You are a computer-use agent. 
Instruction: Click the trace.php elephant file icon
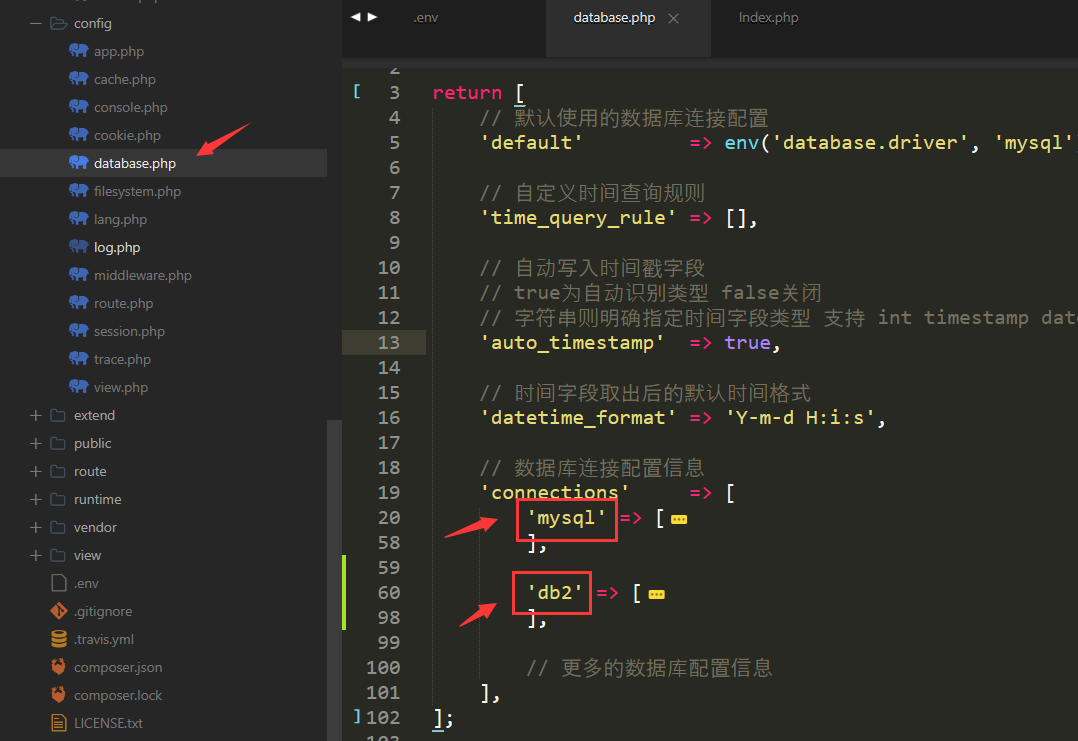(78, 359)
